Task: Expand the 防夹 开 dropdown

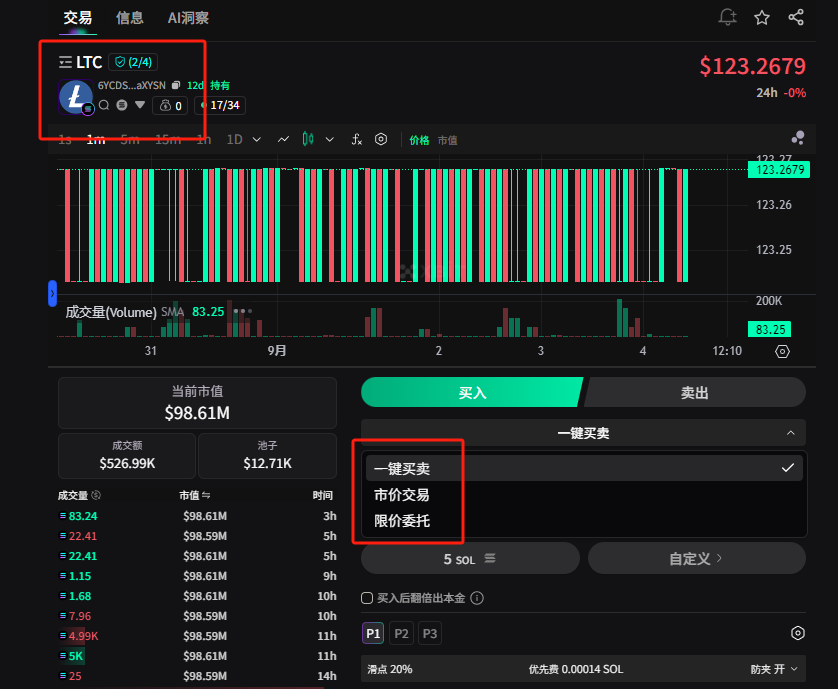Action: (774, 669)
